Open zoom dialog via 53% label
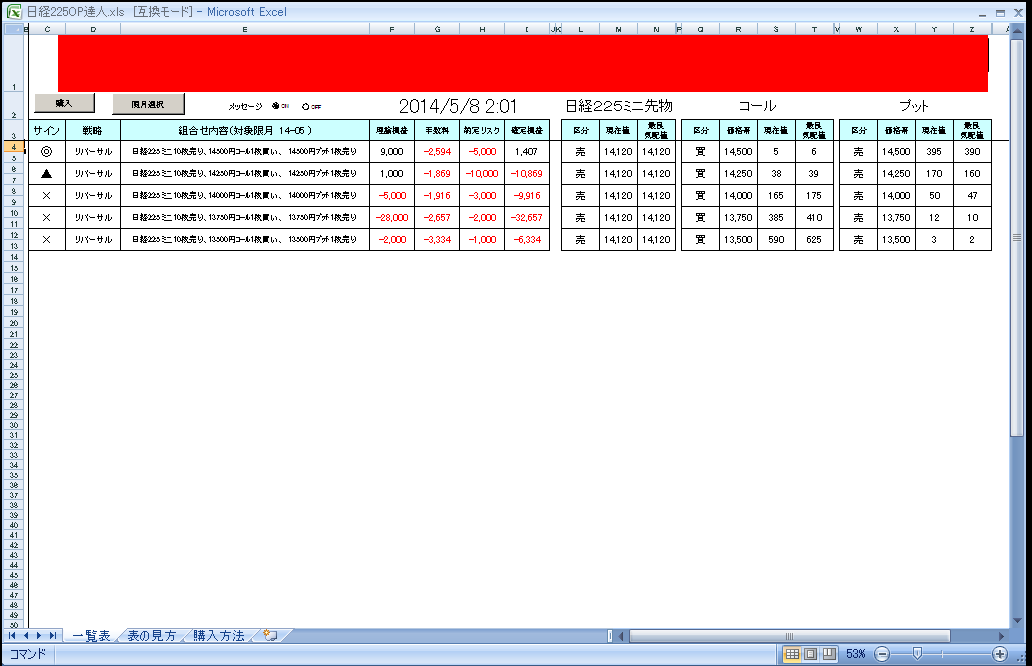 click(x=856, y=654)
